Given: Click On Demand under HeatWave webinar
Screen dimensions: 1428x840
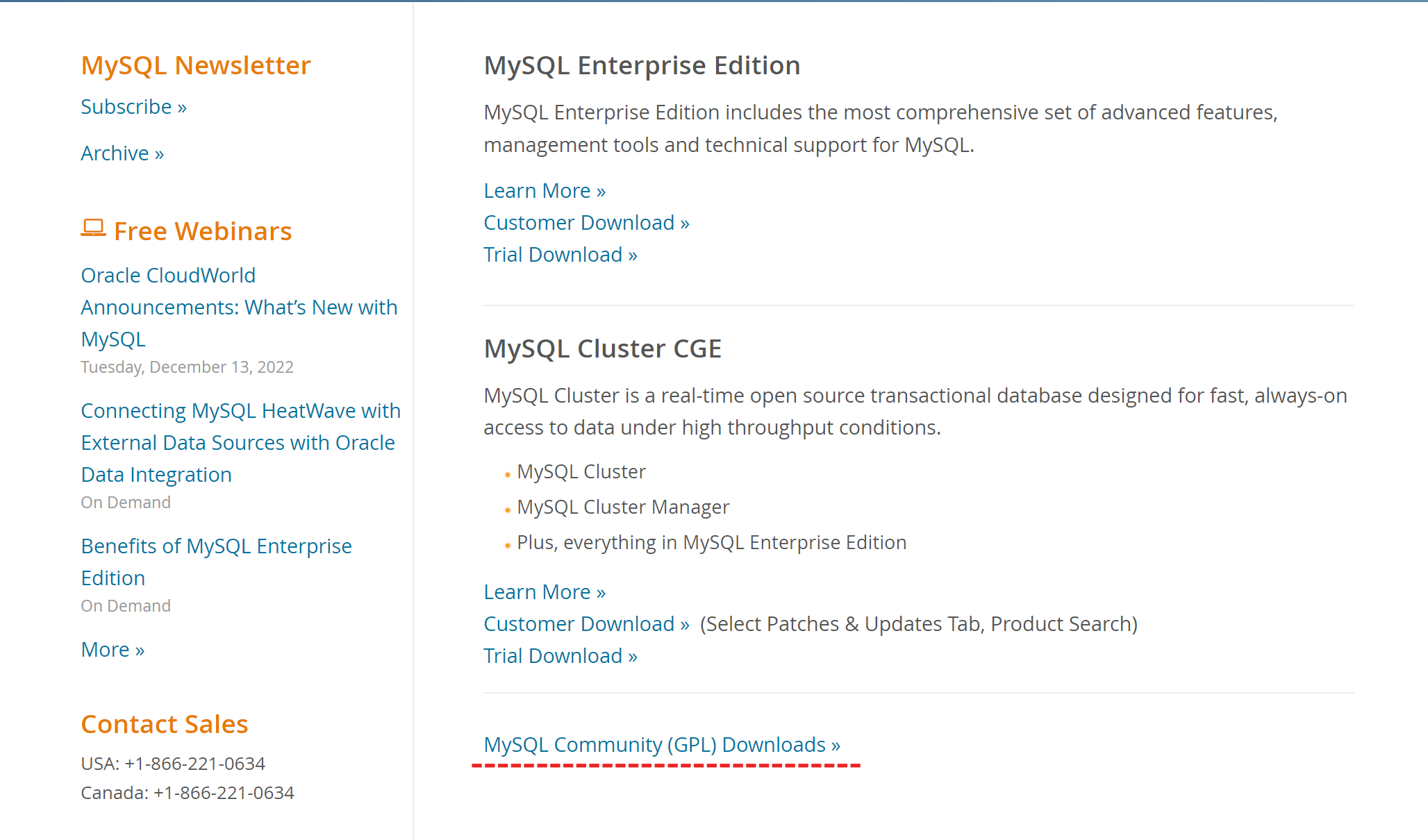Looking at the screenshot, I should 126,503.
